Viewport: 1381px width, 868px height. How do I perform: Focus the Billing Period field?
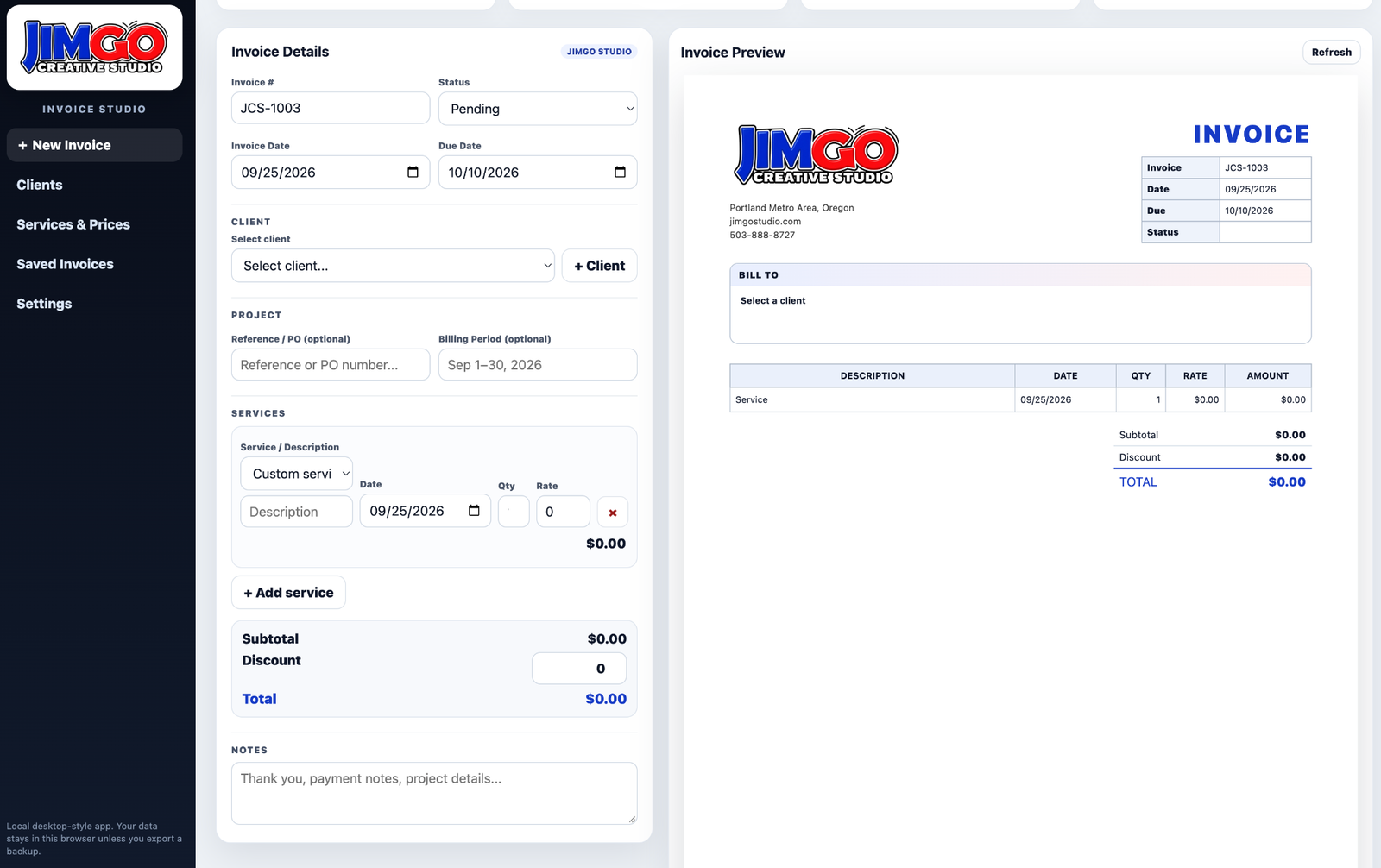coord(538,365)
